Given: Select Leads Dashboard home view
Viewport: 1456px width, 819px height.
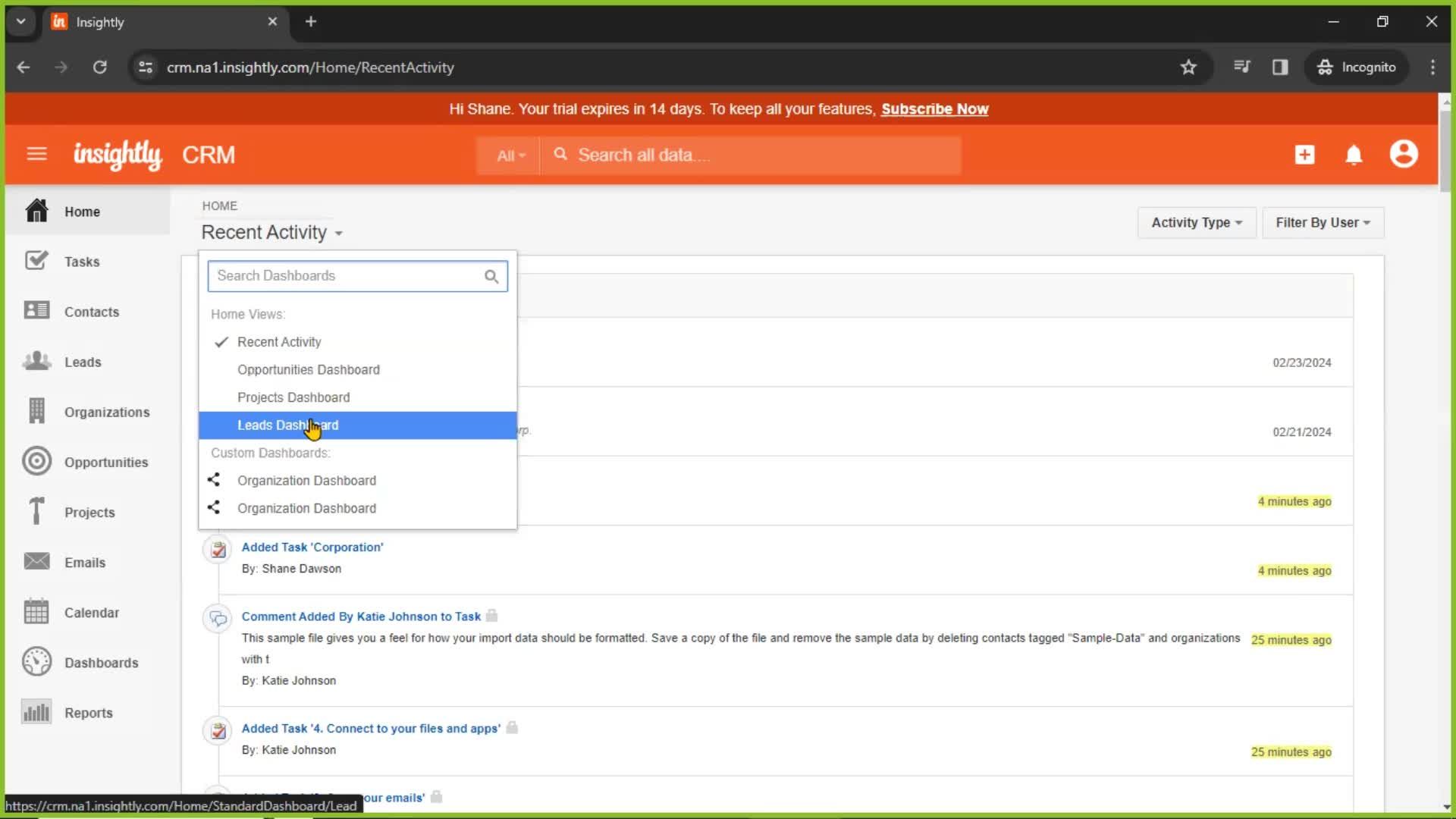Looking at the screenshot, I should point(288,424).
